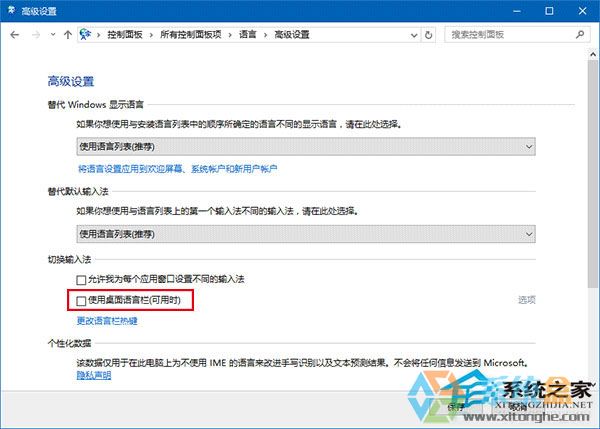
Task: Go up one level with up arrow
Action: coord(68,35)
